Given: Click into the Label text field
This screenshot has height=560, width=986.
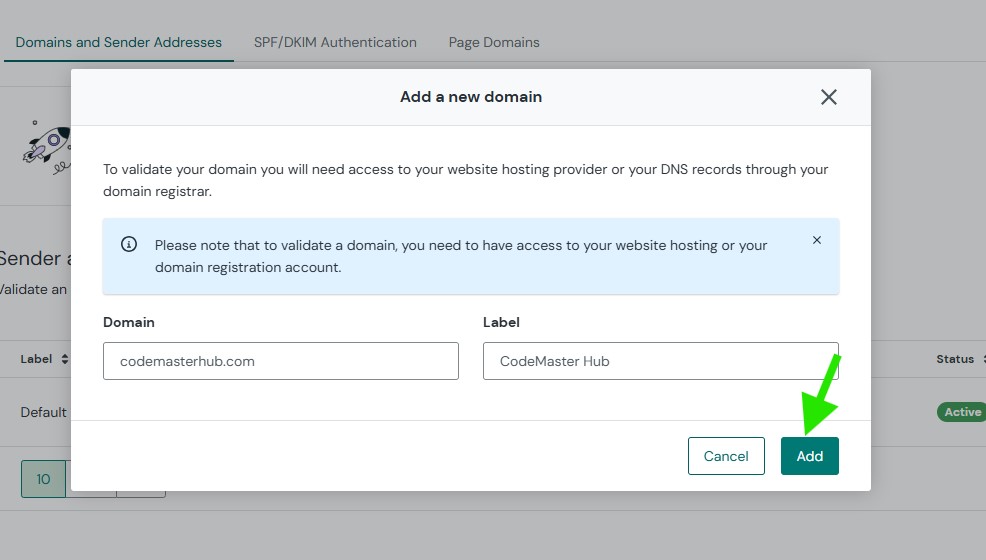Looking at the screenshot, I should tap(660, 361).
